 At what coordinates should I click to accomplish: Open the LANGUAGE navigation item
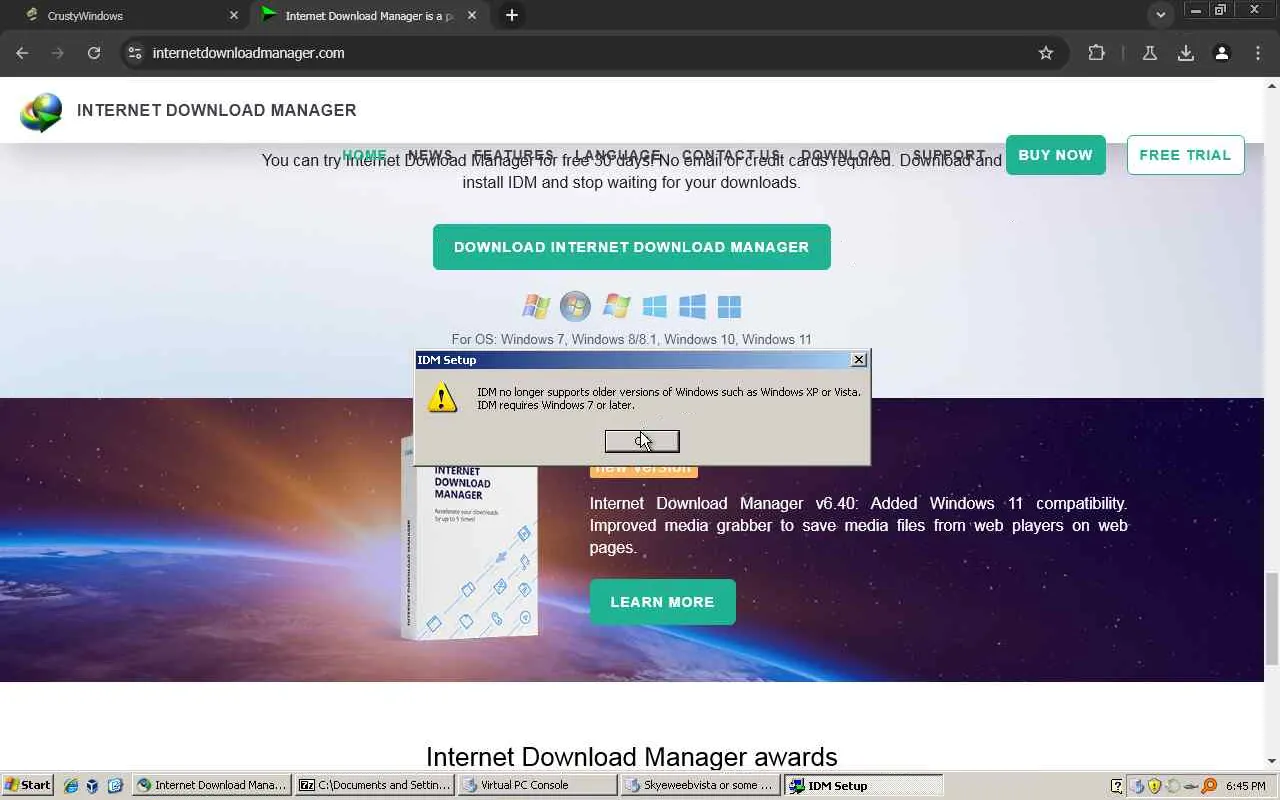click(x=617, y=156)
